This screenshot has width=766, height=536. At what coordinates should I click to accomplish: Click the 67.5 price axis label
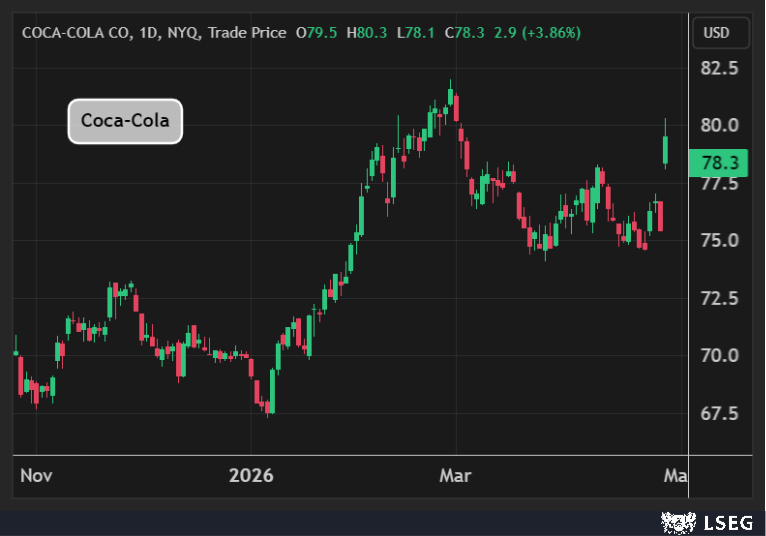719,413
